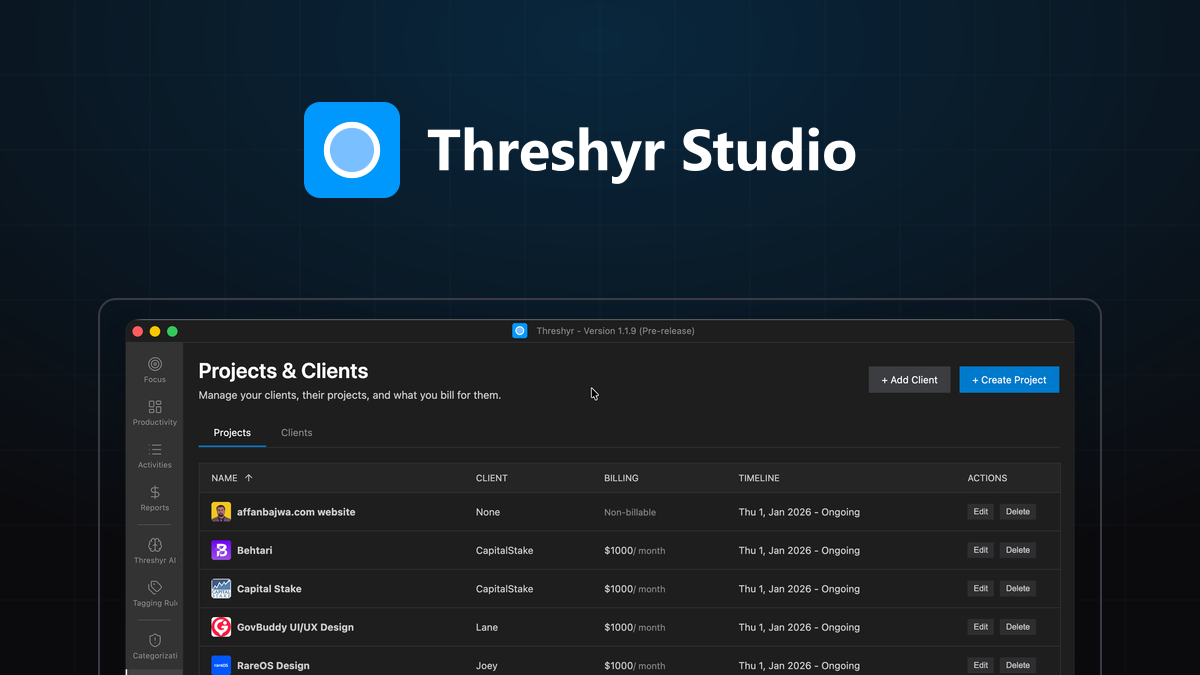
Task: Click the GovBuddy UI/UX Design project logo
Action: pyautogui.click(x=221, y=627)
